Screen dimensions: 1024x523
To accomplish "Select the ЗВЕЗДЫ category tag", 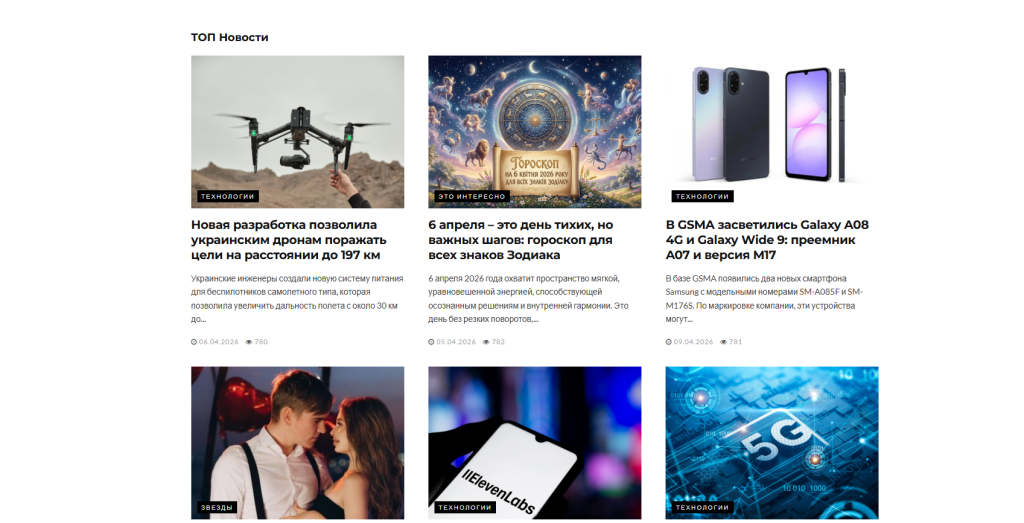I will (x=217, y=507).
